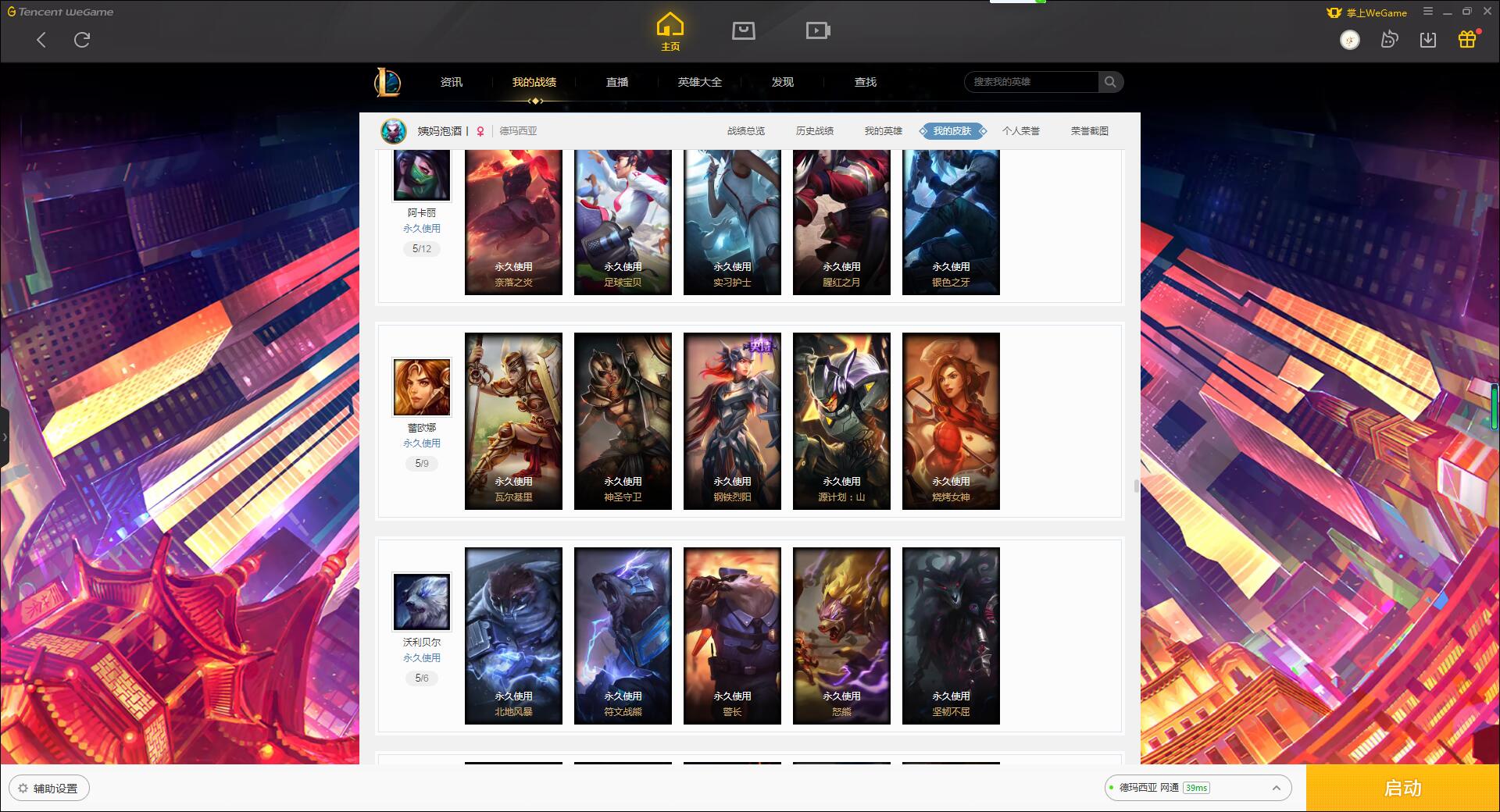Open the 足球宝贝 skin card
This screenshot has width=1500, height=812.
(x=623, y=222)
